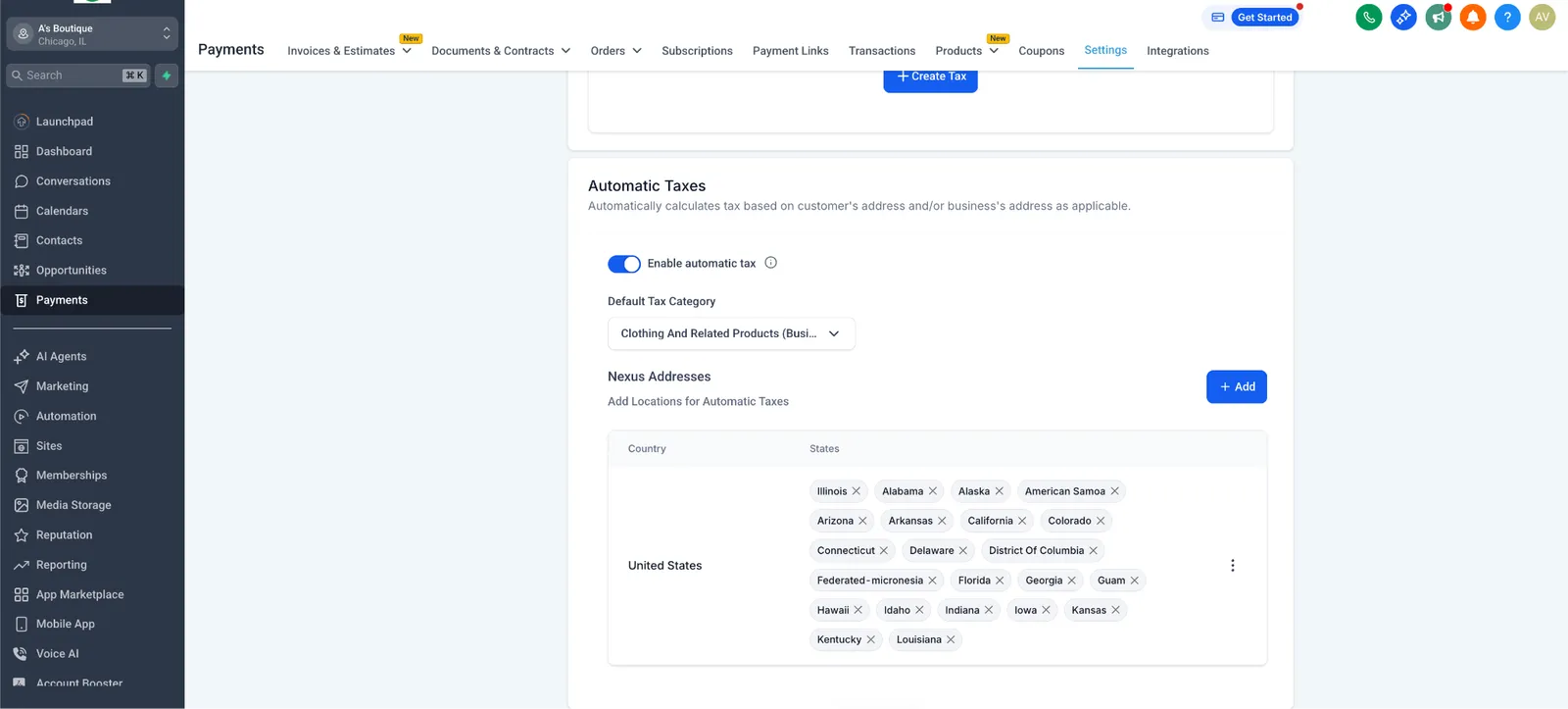Open the help question mark icon
Screen dimensions: 1568x709
click(x=1507, y=17)
